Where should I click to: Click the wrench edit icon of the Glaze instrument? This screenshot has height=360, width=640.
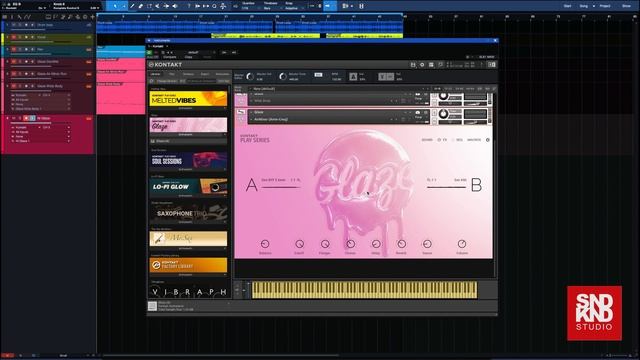tap(241, 112)
